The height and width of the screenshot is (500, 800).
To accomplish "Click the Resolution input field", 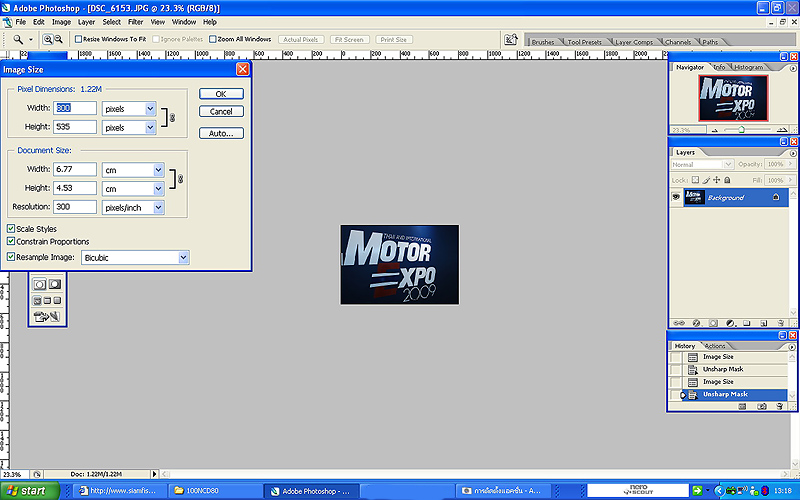I will (x=74, y=207).
